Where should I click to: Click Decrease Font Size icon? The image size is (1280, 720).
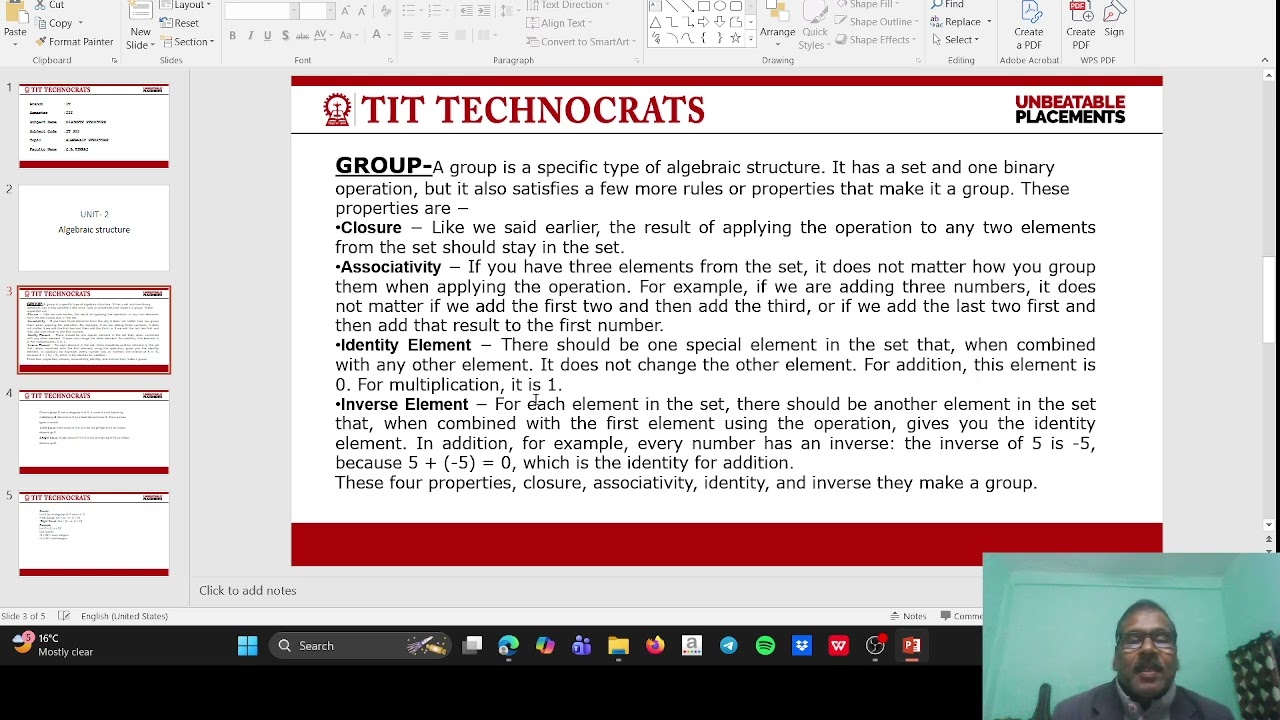(x=362, y=11)
